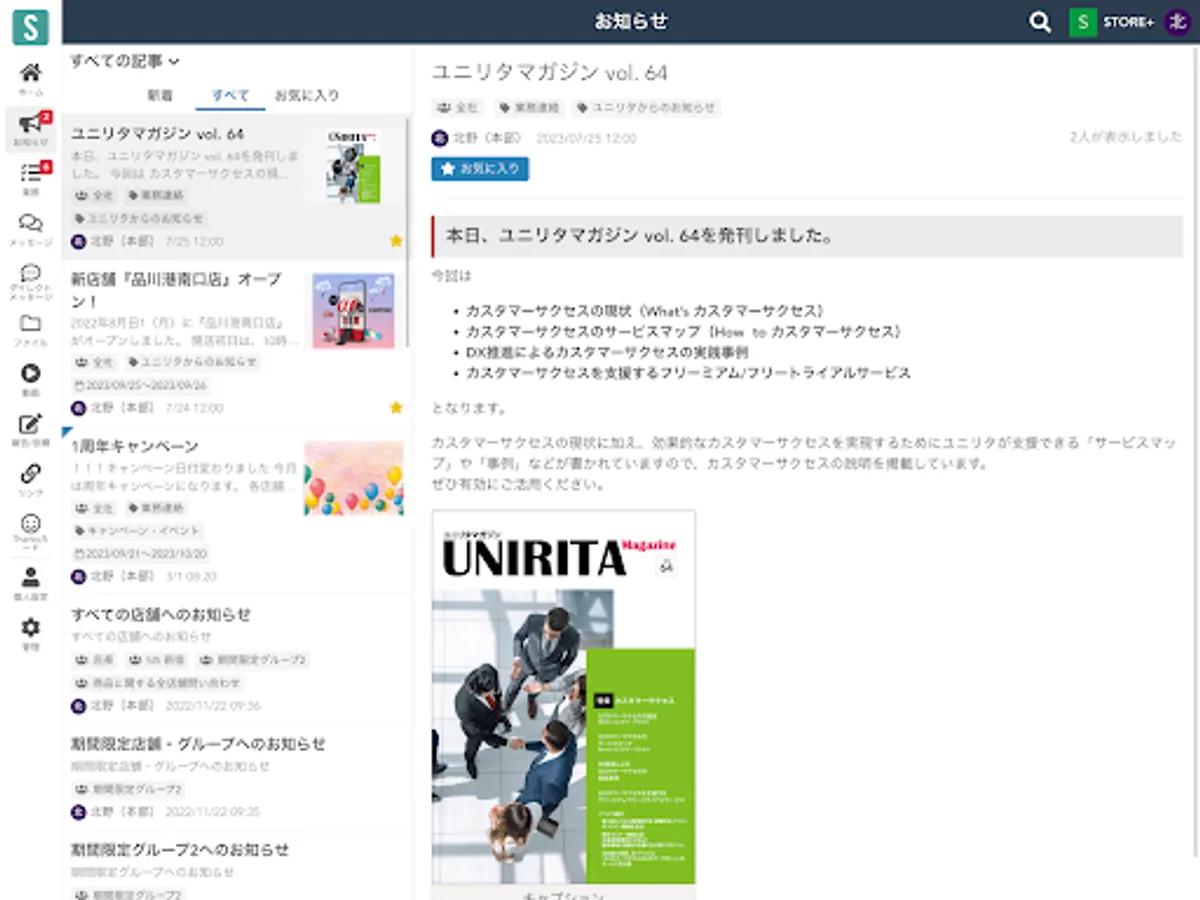Switch to the すべて tab
Viewport: 1200px width, 900px height.
[231, 95]
